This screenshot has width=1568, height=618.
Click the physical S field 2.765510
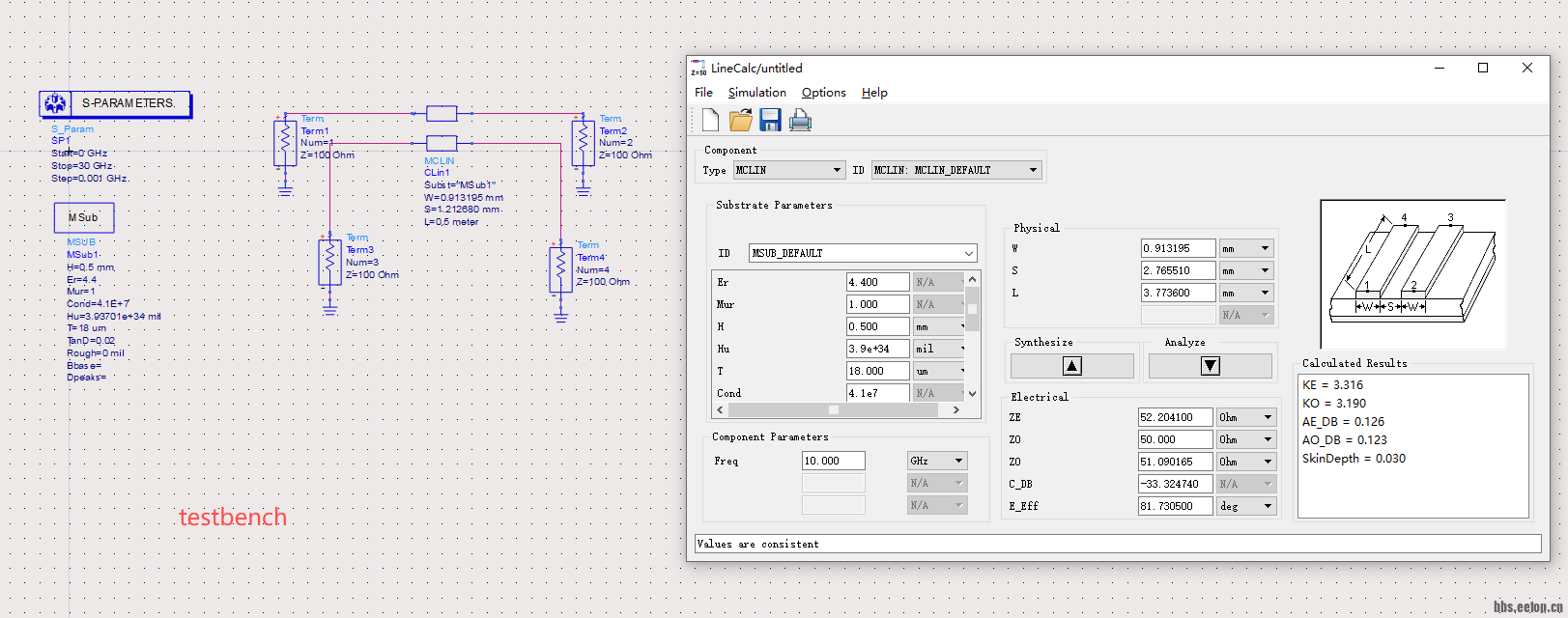(x=1178, y=270)
